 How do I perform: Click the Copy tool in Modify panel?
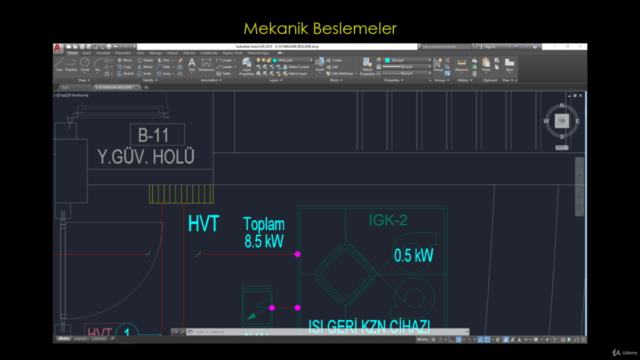(x=124, y=67)
